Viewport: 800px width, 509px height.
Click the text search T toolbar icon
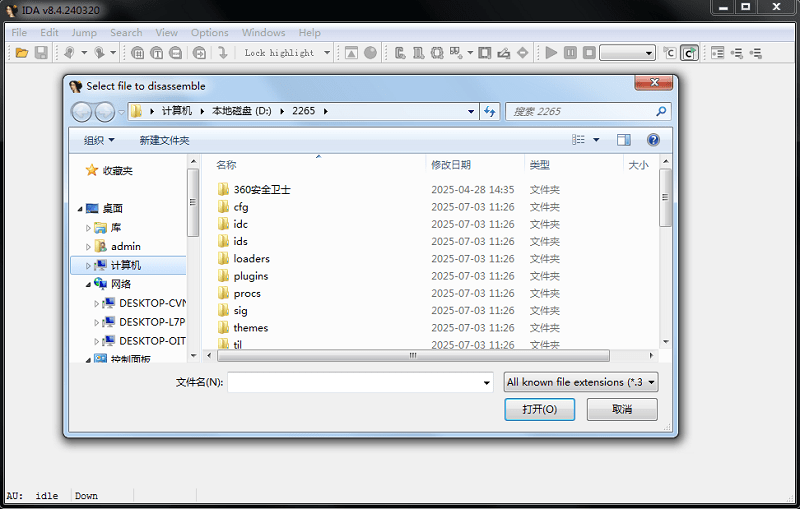tap(157, 53)
